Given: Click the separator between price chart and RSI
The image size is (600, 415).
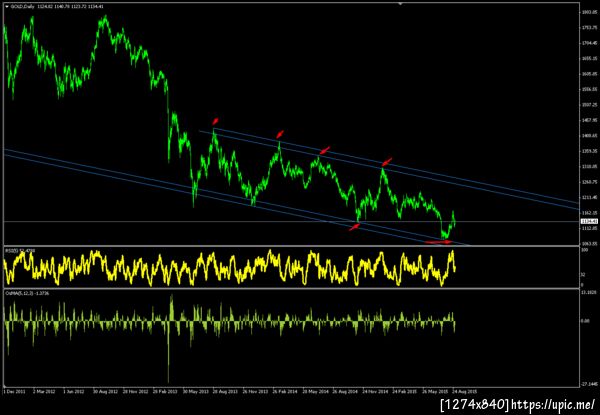Looking at the screenshot, I should pos(292,246).
